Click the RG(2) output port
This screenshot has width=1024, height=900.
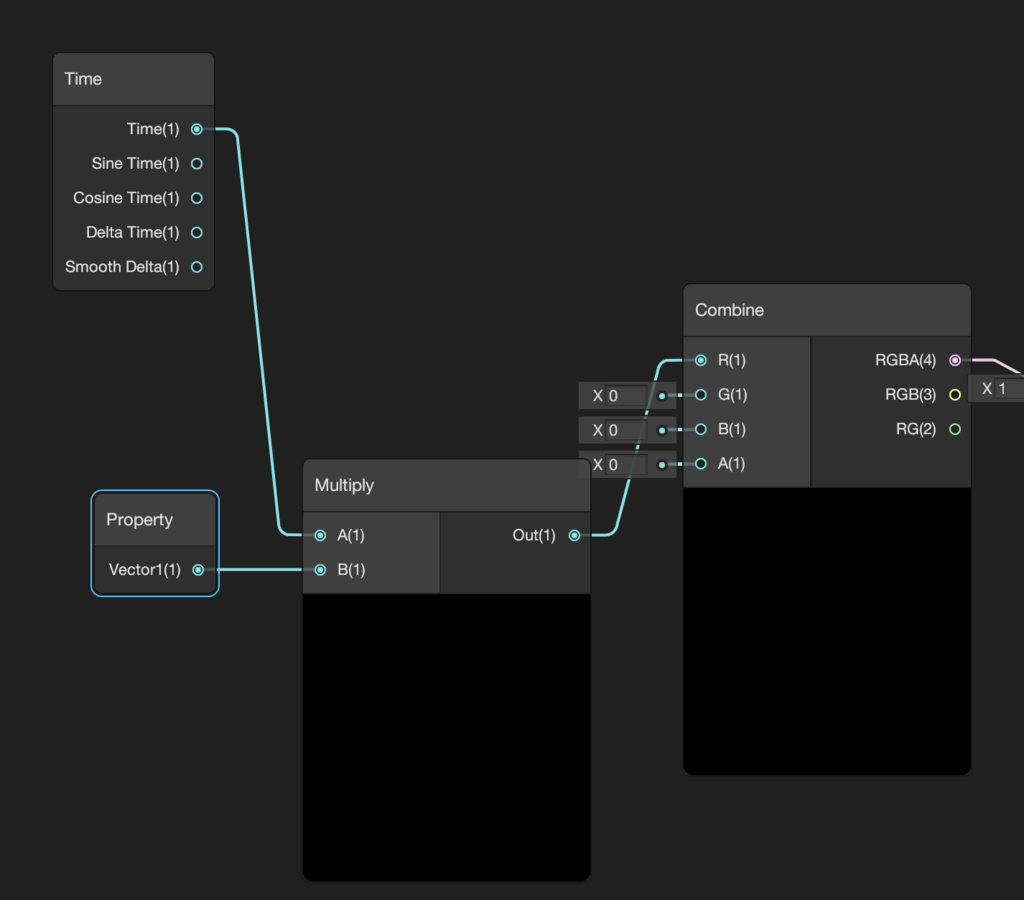pos(955,430)
